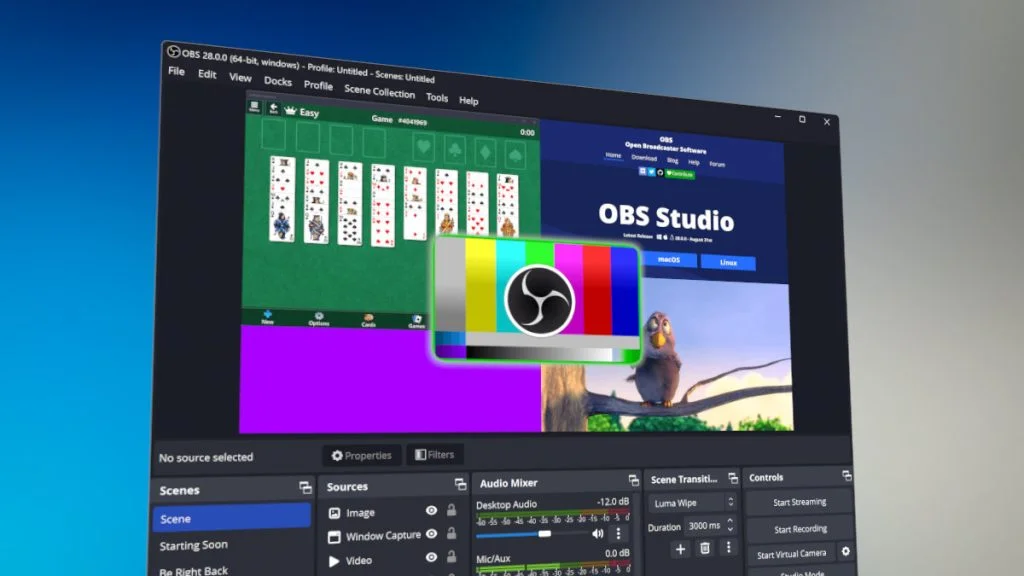The height and width of the screenshot is (576, 1024).
Task: Click the Duration 3000 ms spinner arrows
Action: pyautogui.click(x=730, y=524)
